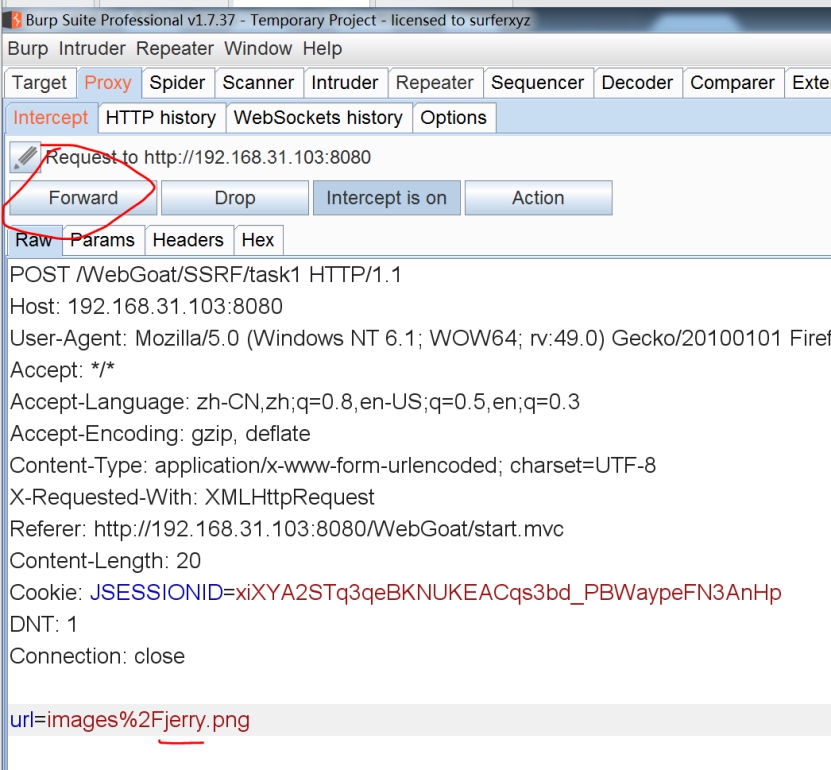Open the Sequencer tab
The width and height of the screenshot is (831, 770).
537,83
